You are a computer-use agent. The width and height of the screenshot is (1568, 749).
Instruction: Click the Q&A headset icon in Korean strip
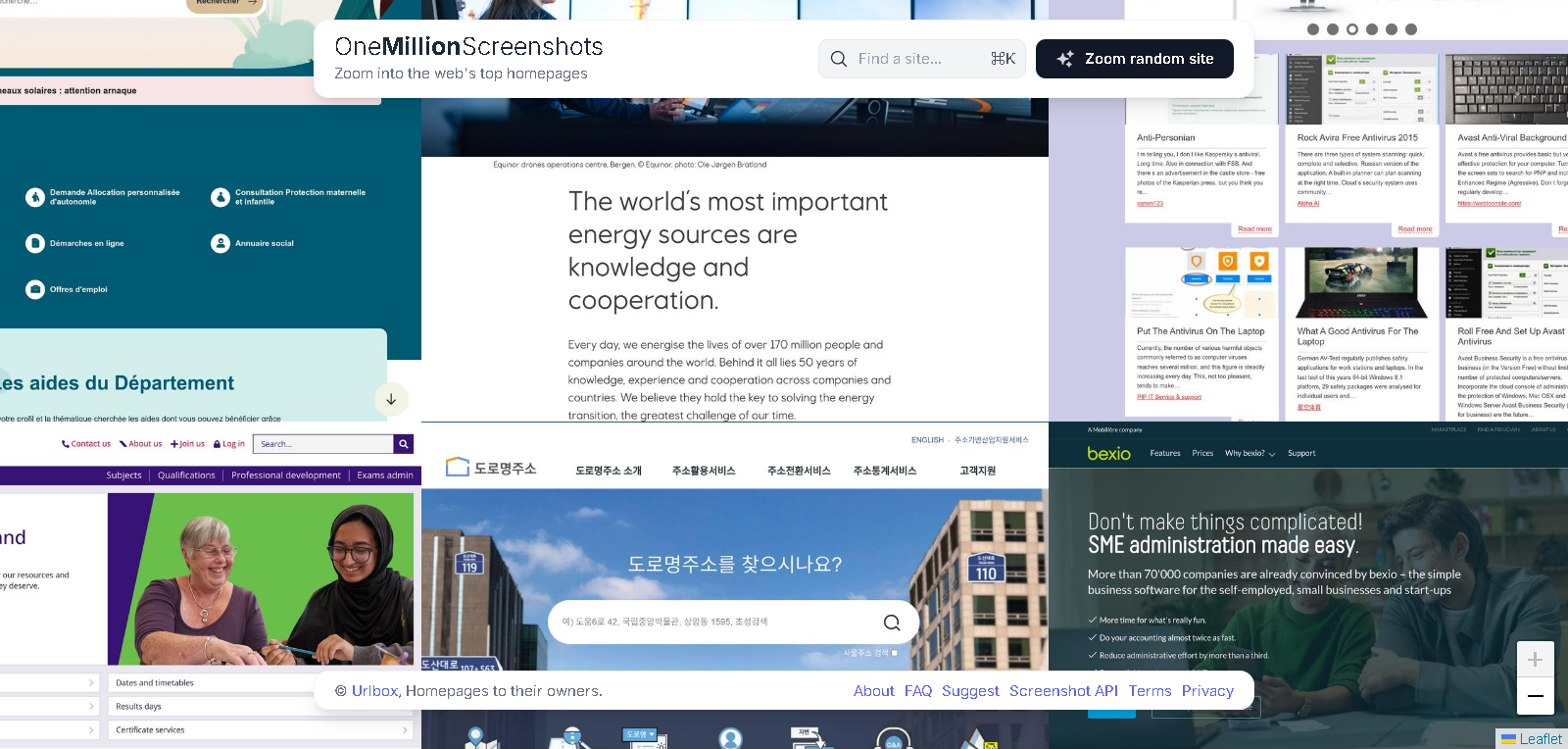[893, 738]
